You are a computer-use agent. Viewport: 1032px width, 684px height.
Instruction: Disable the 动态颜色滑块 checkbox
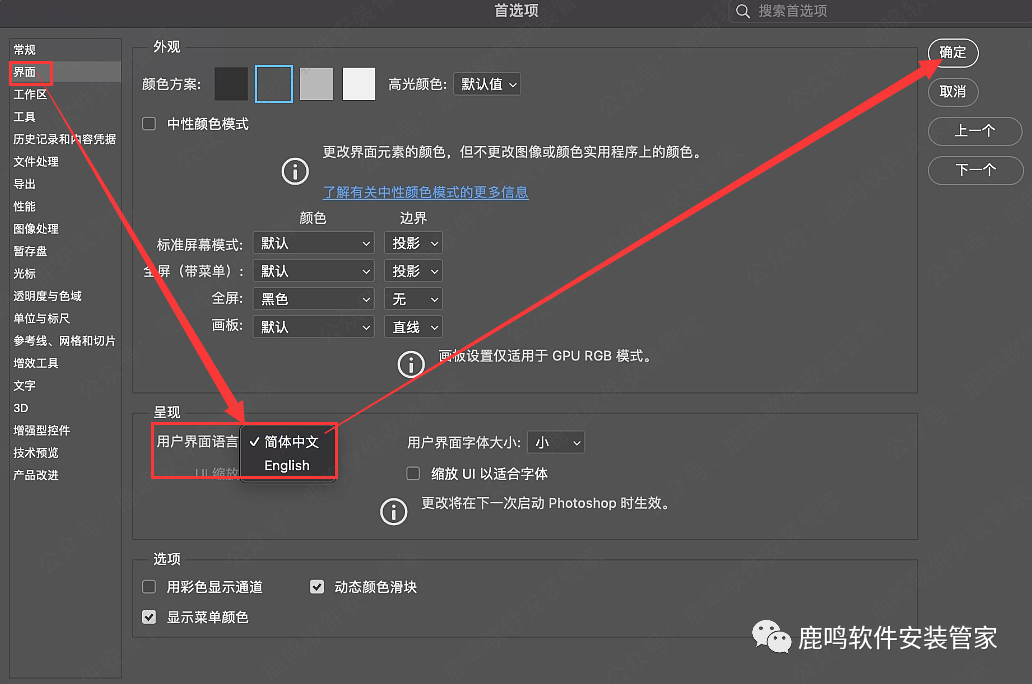[x=317, y=587]
